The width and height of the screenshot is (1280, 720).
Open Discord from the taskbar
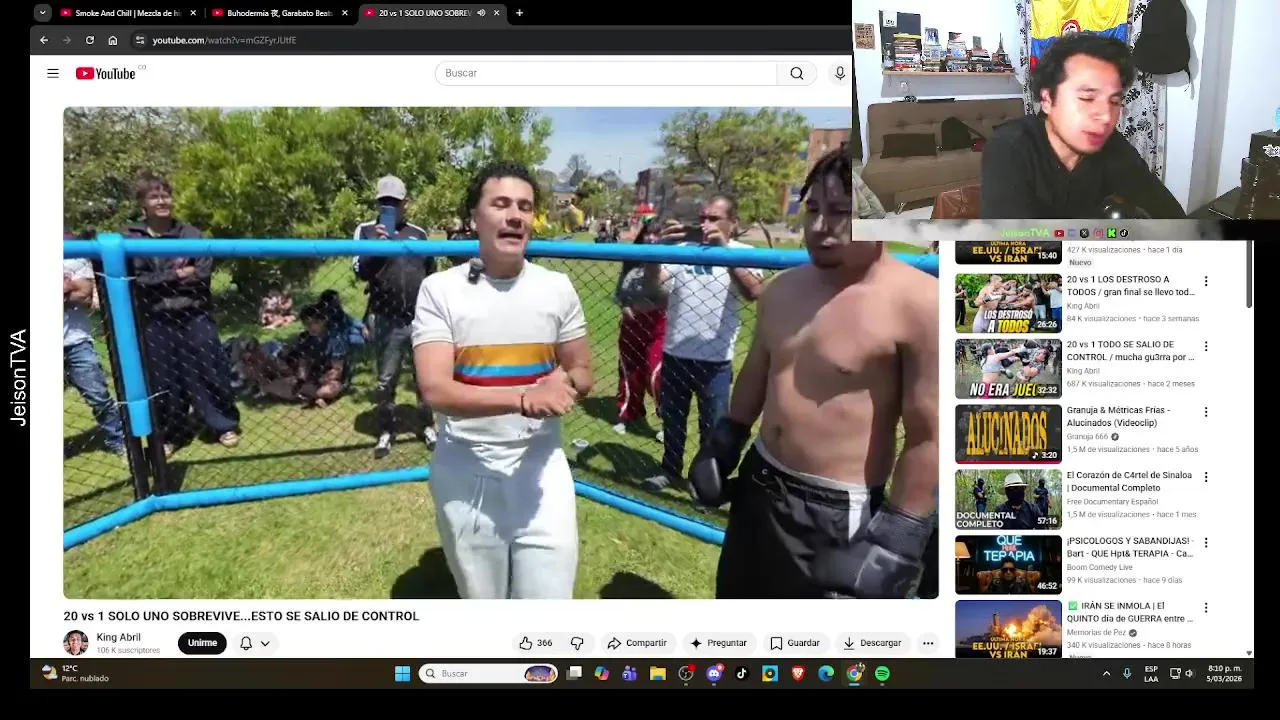tap(714, 674)
